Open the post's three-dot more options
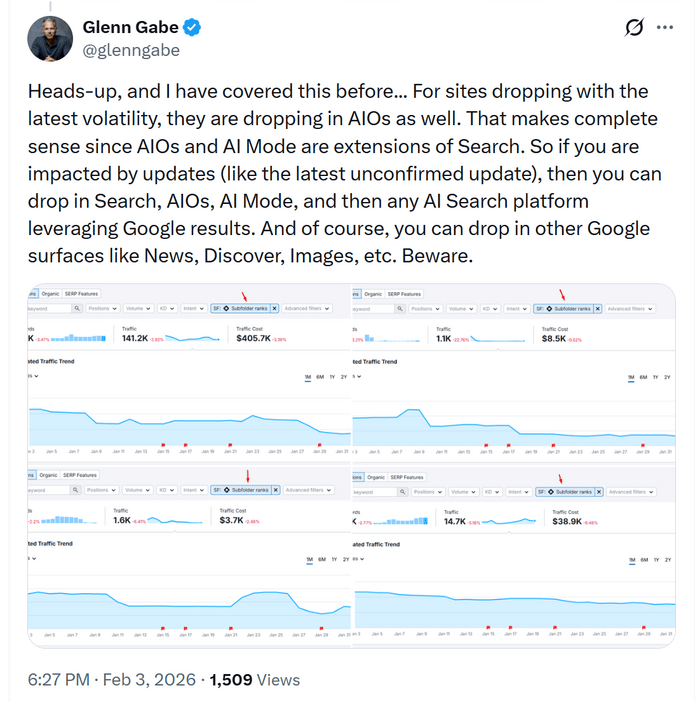The height and width of the screenshot is (702, 700). pos(665,27)
